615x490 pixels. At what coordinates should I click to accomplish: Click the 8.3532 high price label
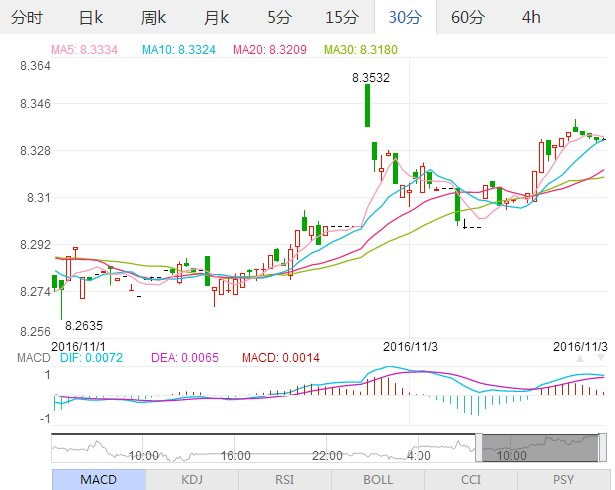point(371,78)
